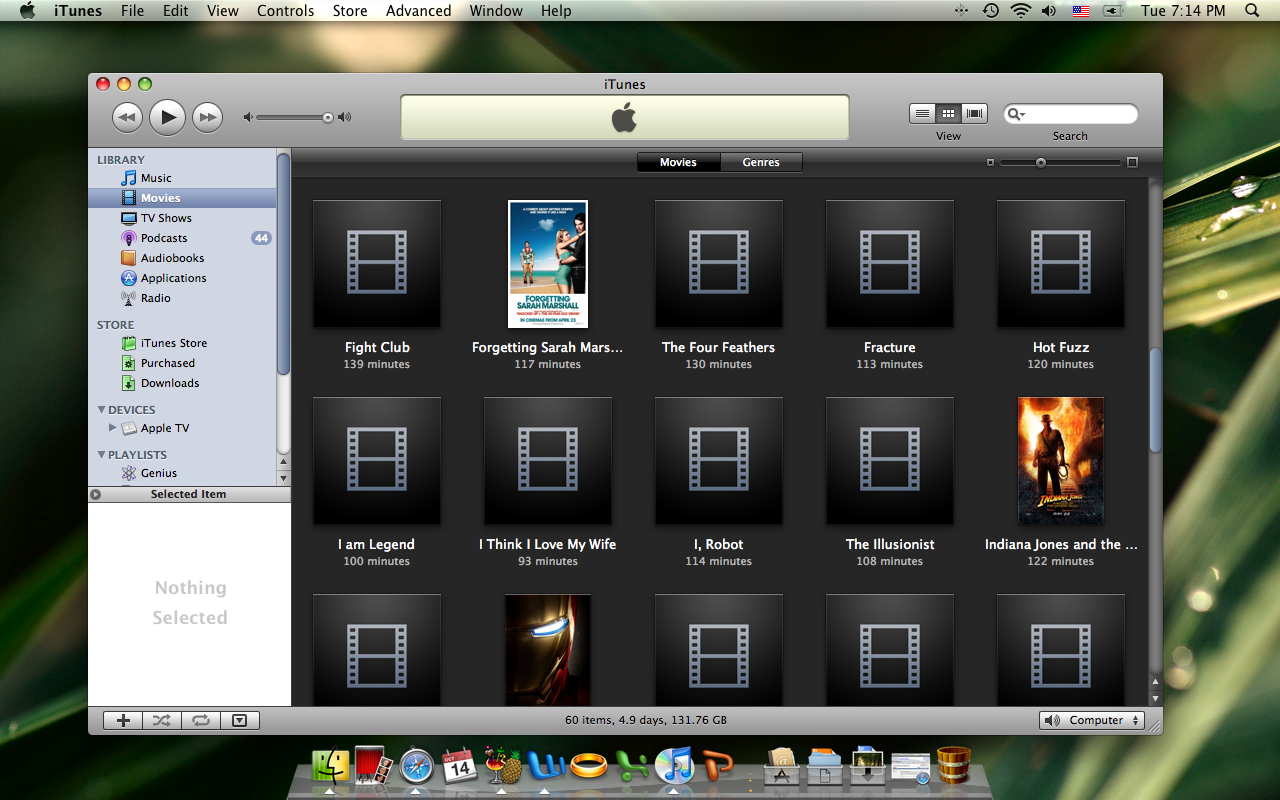Select the Fight Club movie thumbnail
Screen dimensions: 1280x800
tap(377, 264)
